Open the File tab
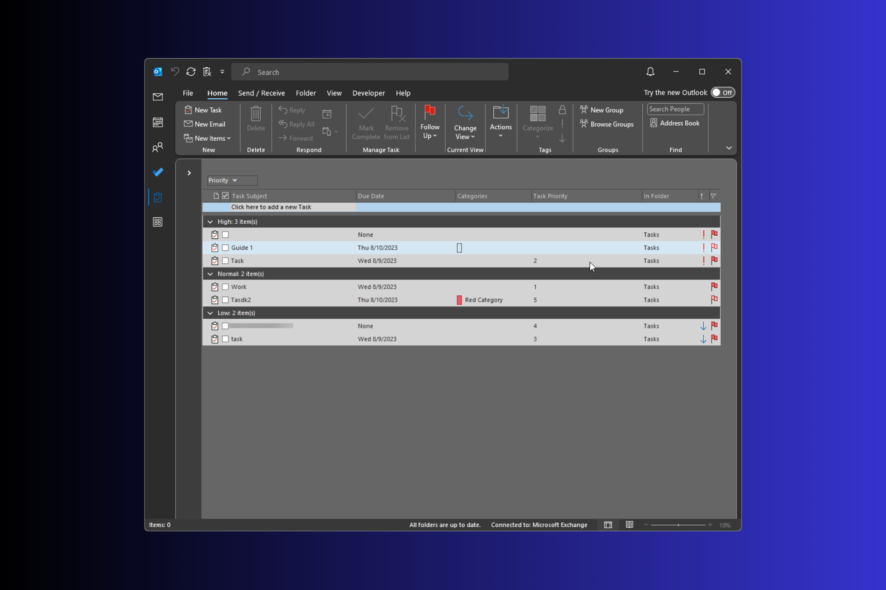 188,93
